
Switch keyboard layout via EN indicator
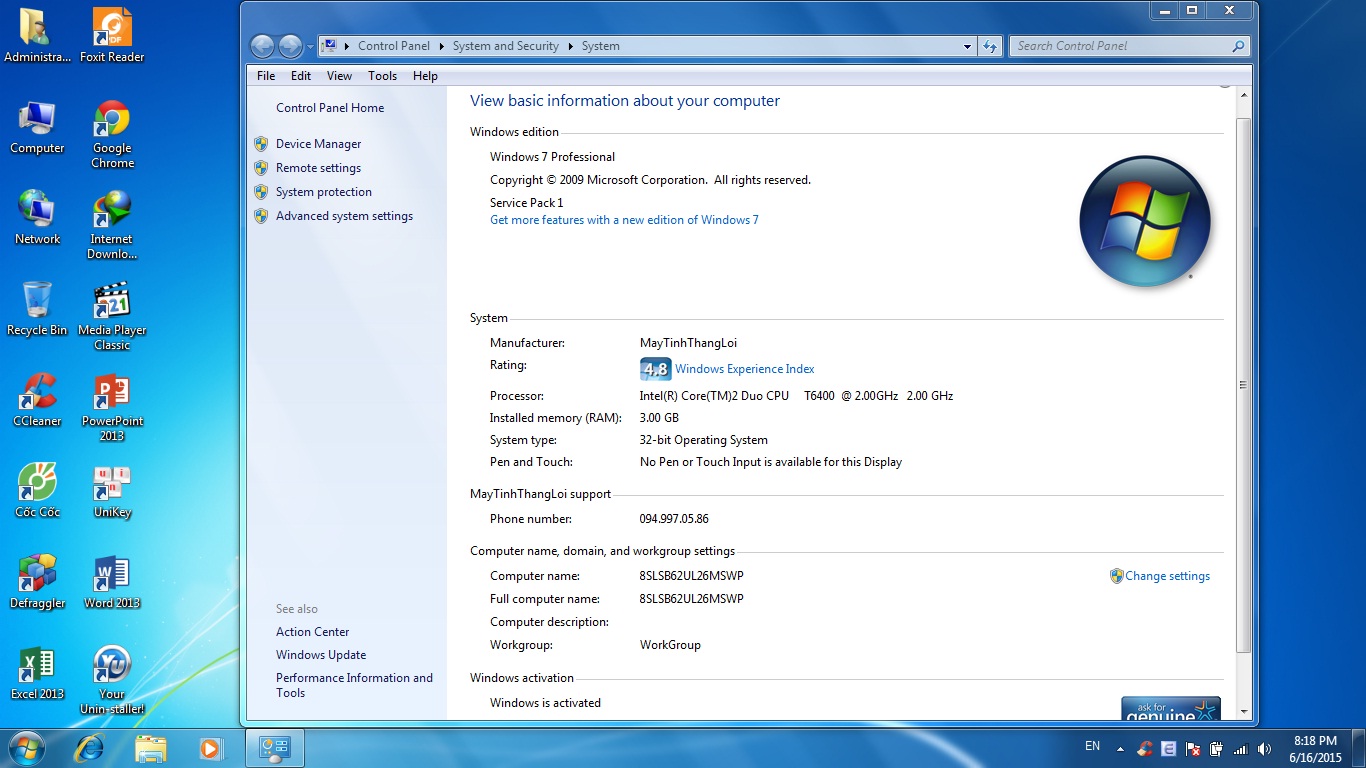pyautogui.click(x=1093, y=747)
